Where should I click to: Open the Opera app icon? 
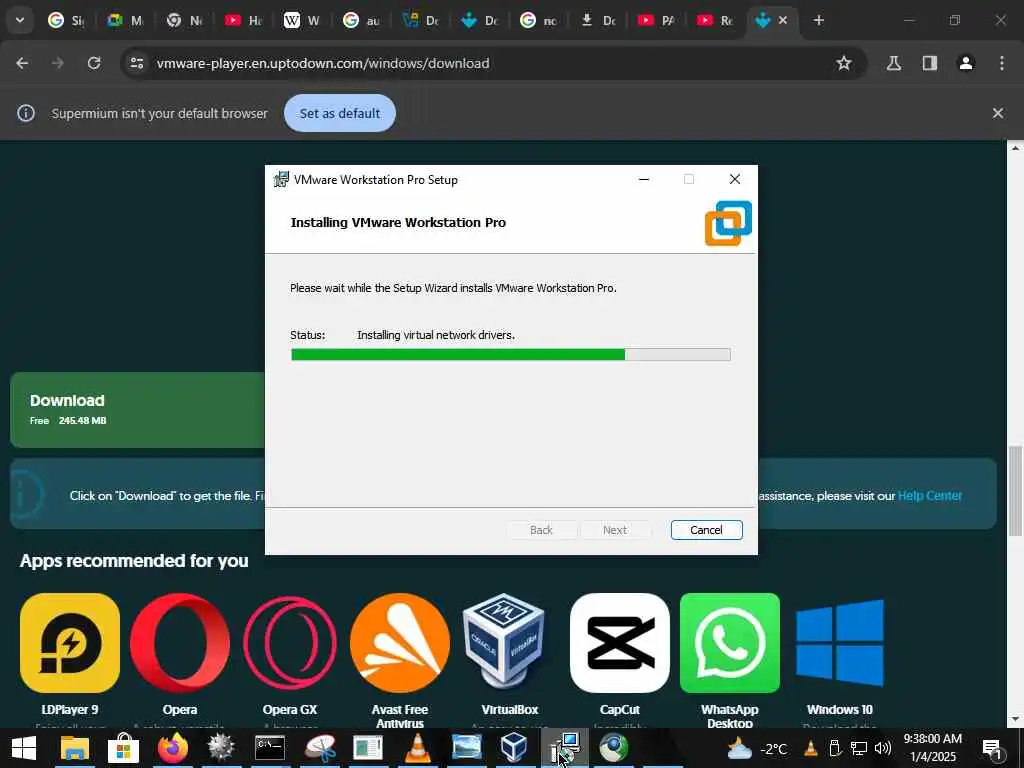180,643
